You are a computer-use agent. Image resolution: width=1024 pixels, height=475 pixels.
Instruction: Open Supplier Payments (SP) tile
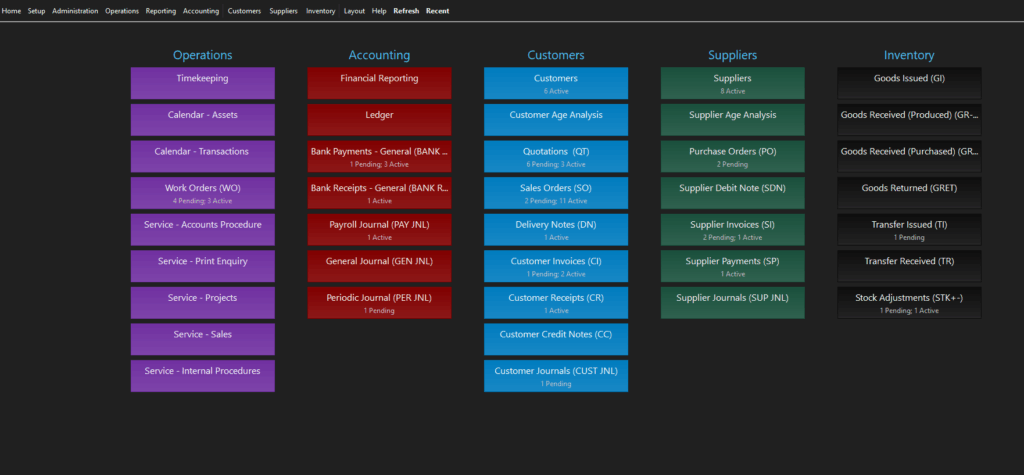tap(732, 266)
